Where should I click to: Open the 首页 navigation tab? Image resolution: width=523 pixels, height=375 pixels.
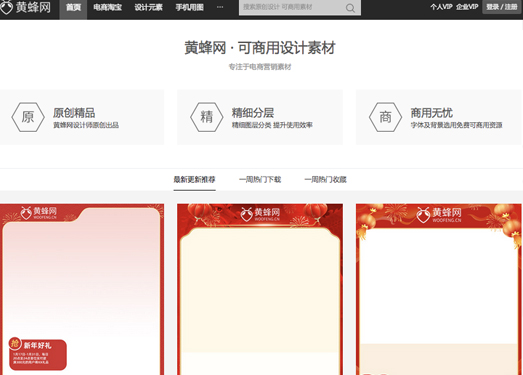point(73,7)
